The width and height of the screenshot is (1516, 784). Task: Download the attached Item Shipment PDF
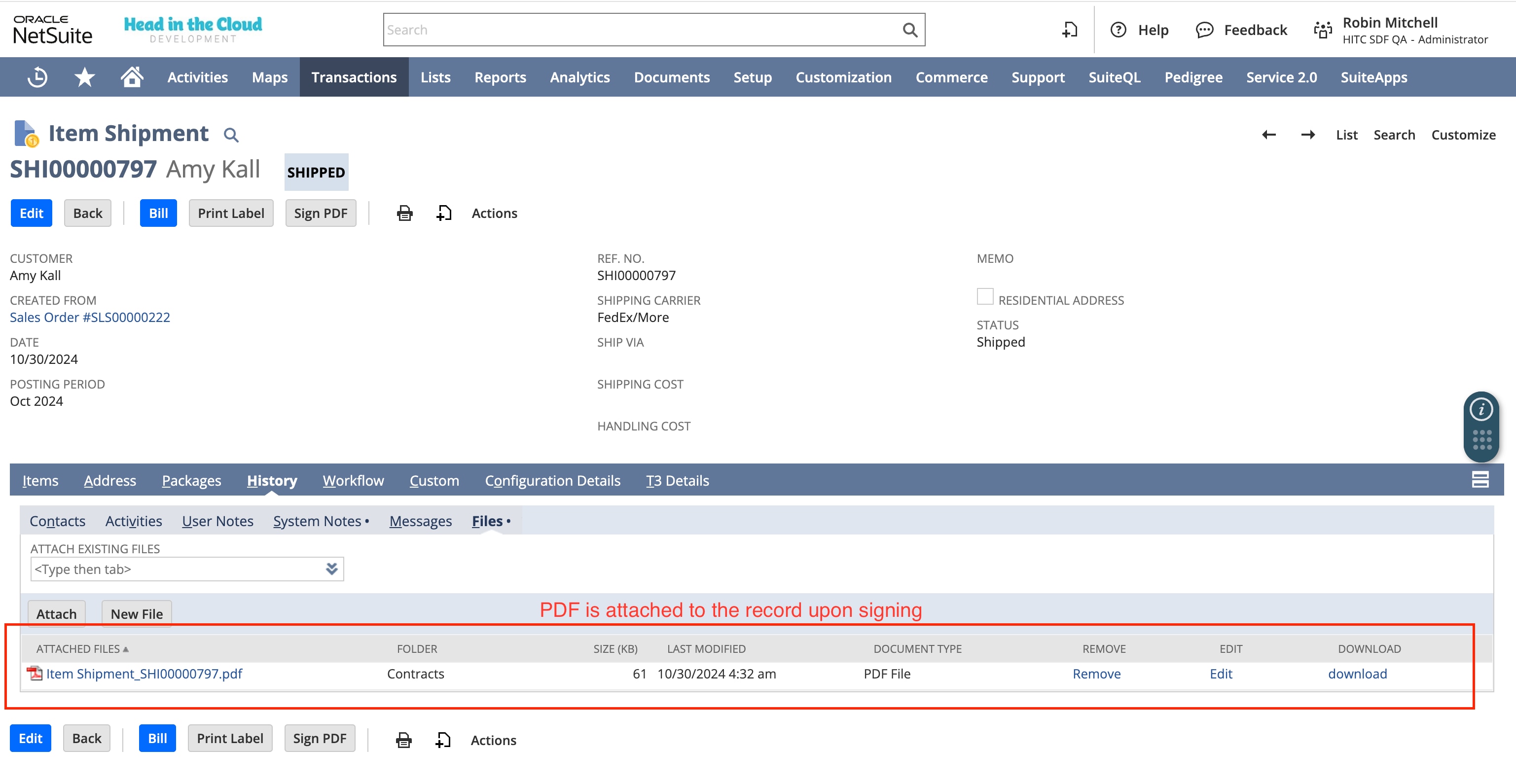1357,674
